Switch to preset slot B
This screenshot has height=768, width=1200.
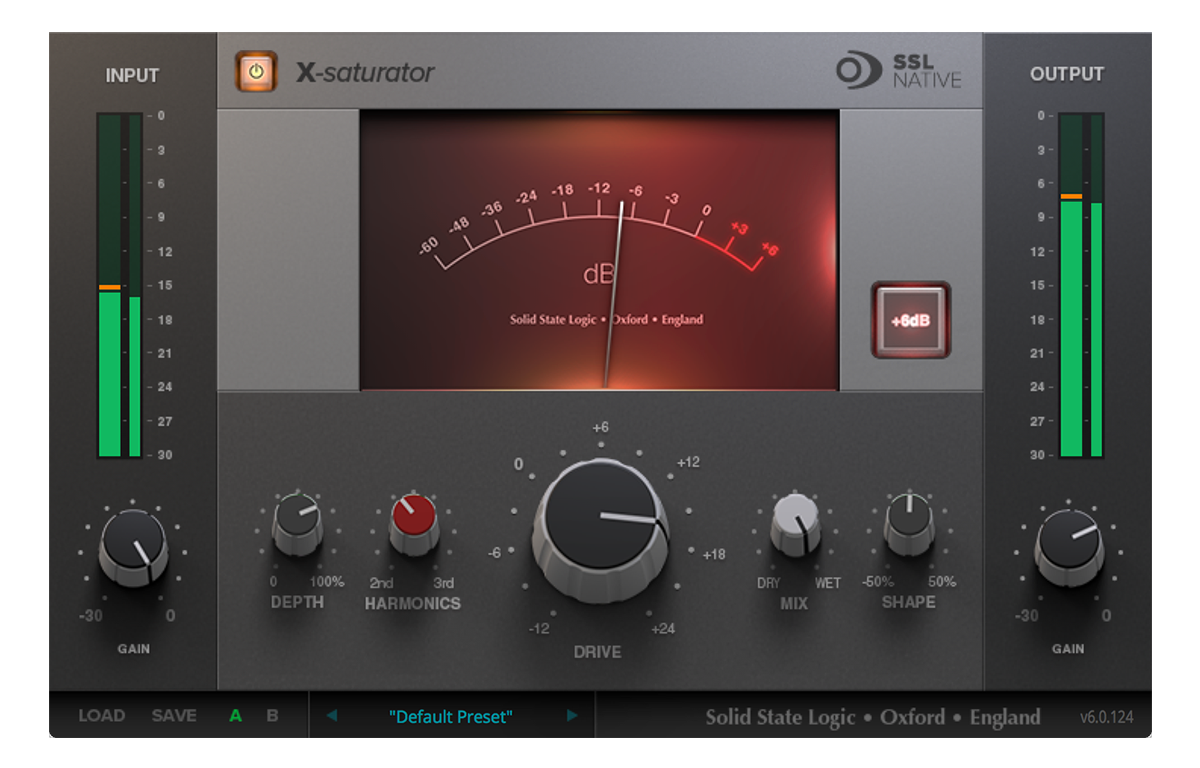pyautogui.click(x=272, y=716)
